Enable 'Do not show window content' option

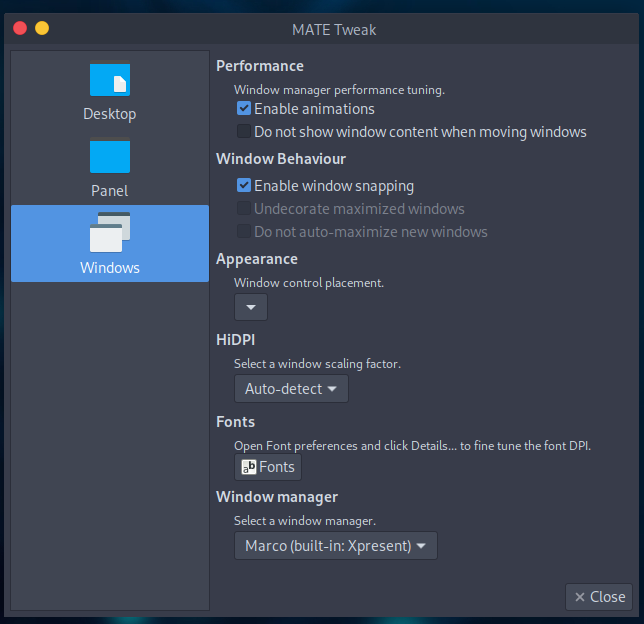244,131
